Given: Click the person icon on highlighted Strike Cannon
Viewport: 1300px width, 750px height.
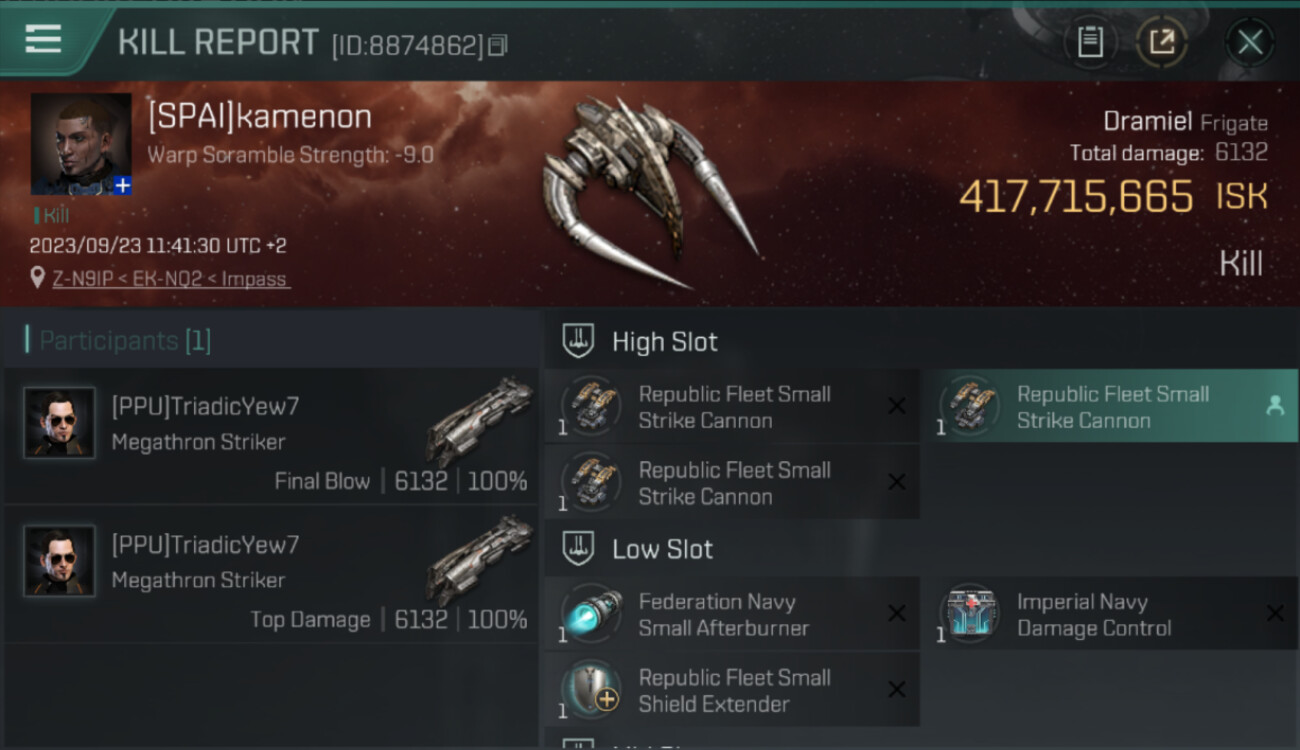Looking at the screenshot, I should coord(1275,405).
